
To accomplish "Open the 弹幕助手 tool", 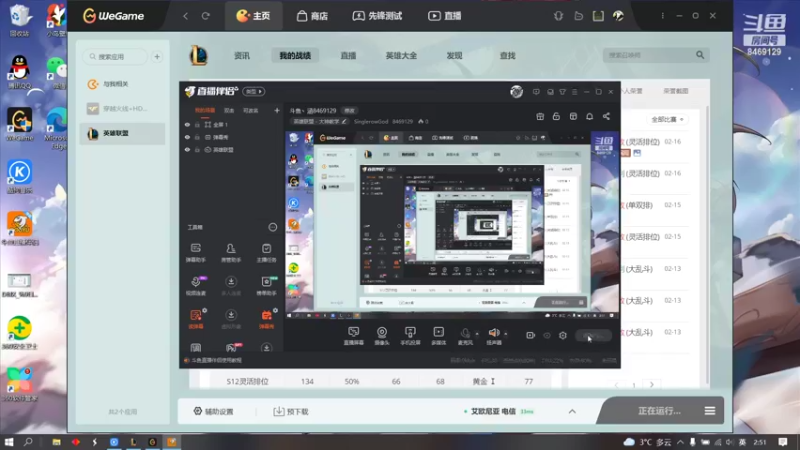I will (195, 253).
